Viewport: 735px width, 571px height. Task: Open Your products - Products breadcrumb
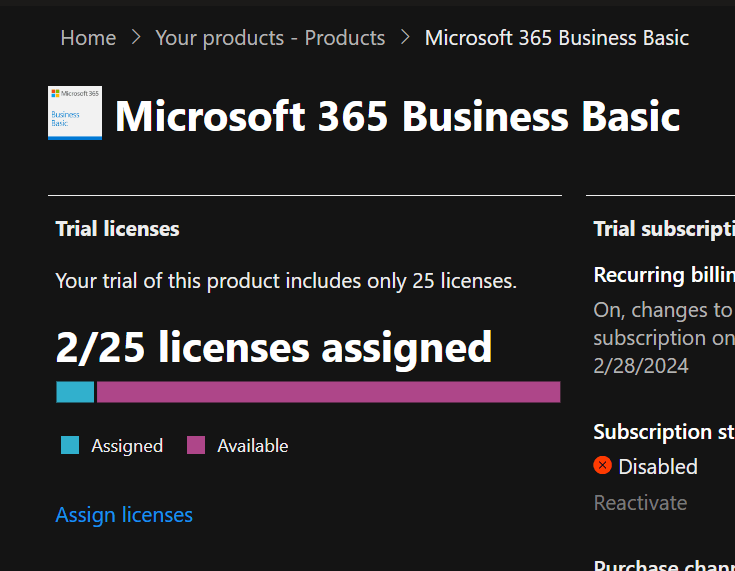(x=270, y=38)
